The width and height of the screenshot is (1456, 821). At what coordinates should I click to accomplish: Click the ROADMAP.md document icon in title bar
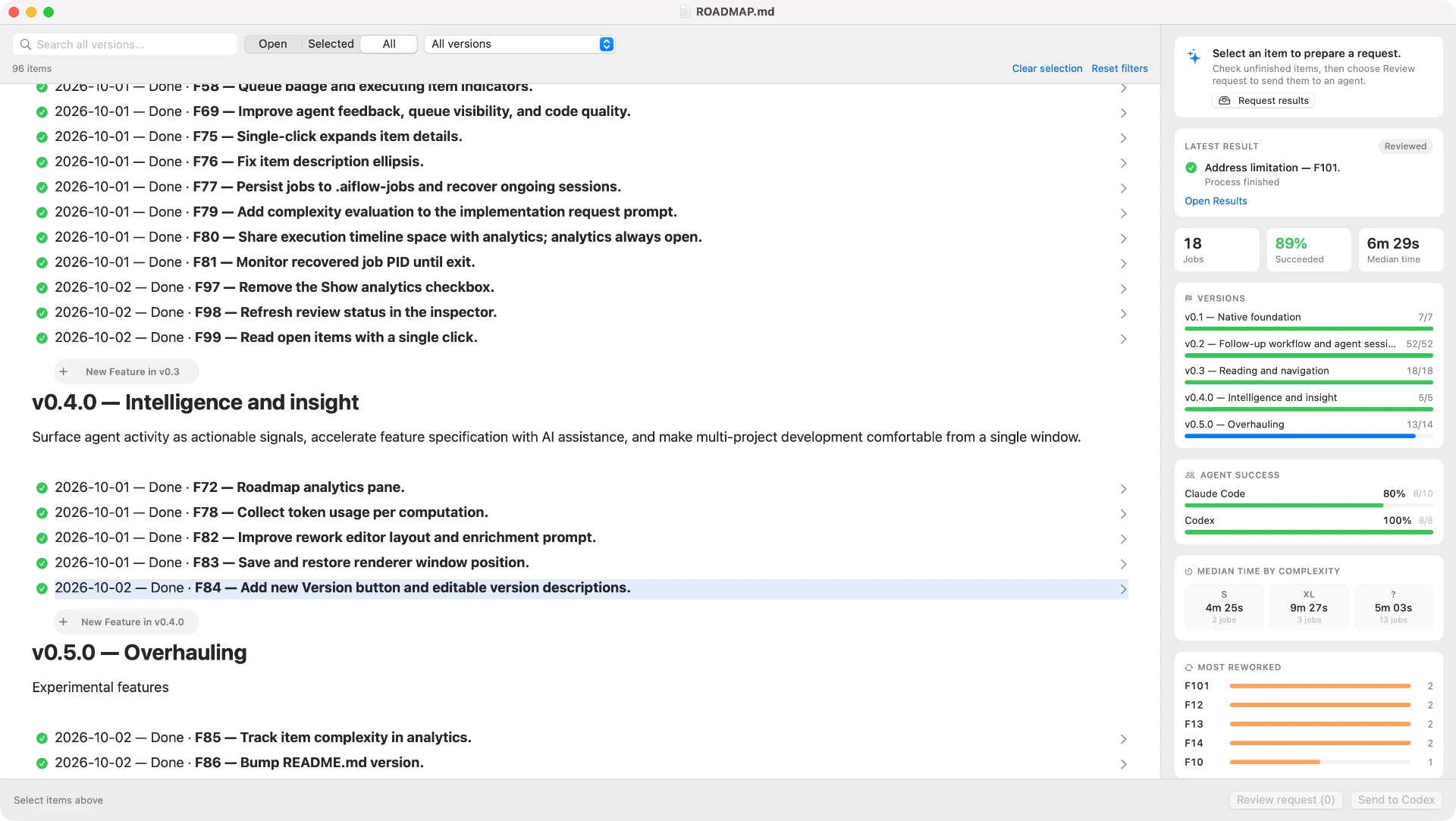click(x=685, y=12)
